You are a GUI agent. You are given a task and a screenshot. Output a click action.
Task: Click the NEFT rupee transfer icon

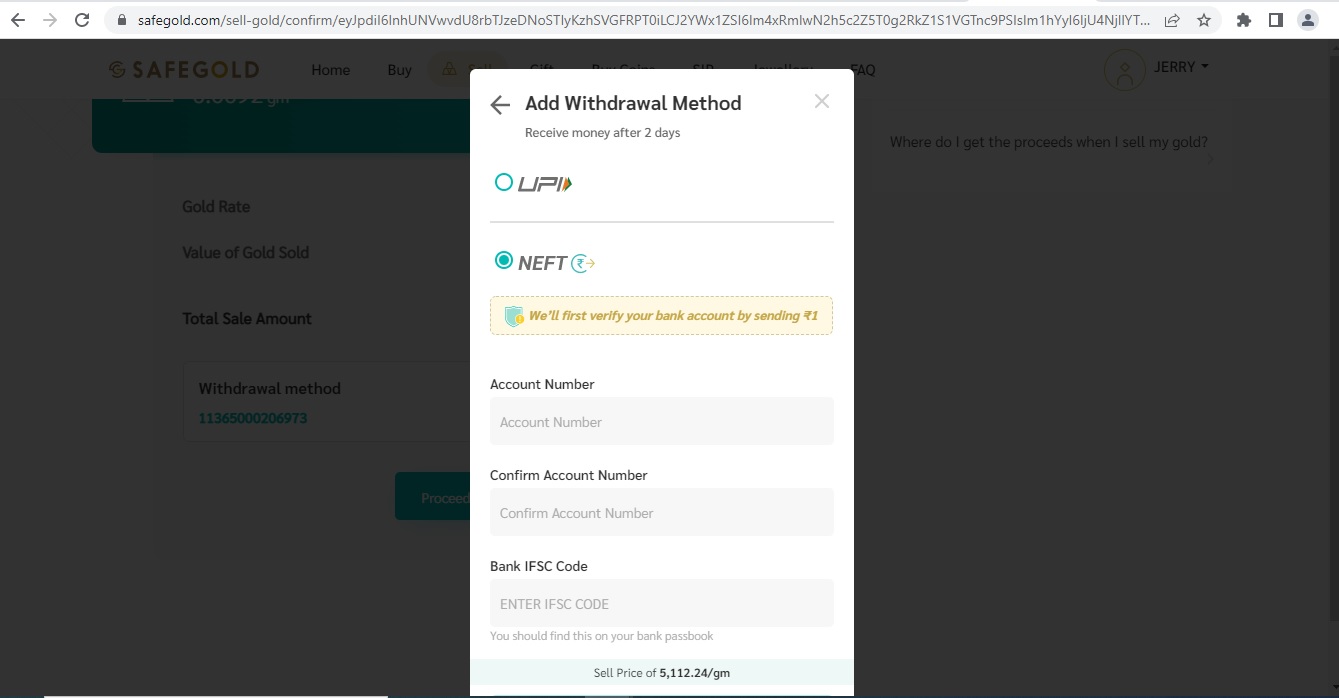[583, 264]
